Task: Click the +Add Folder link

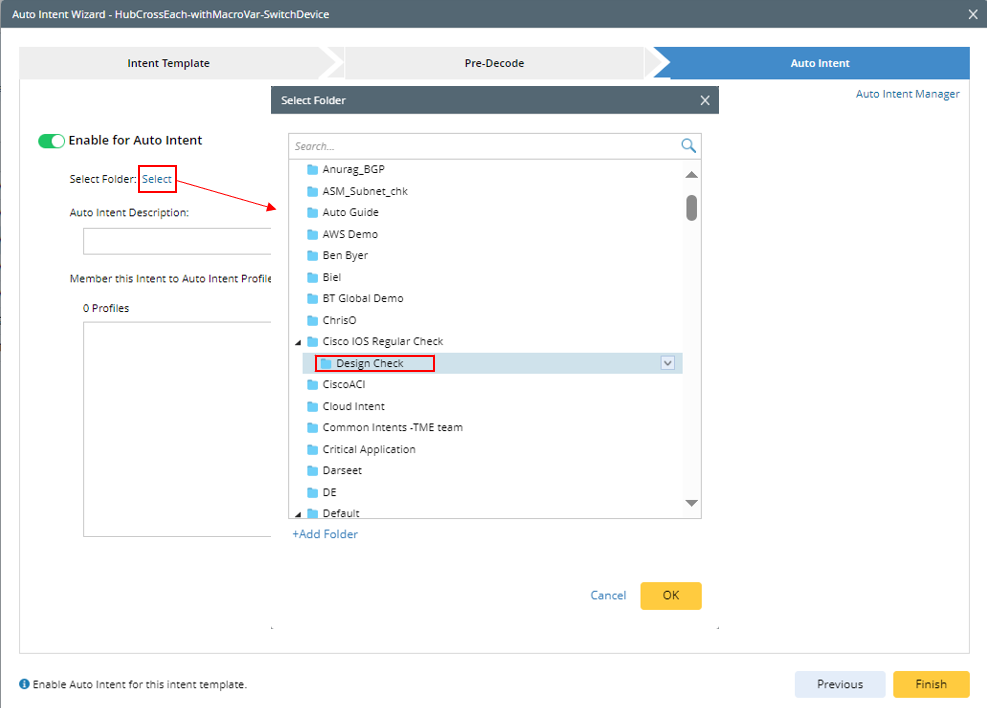Action: (325, 534)
